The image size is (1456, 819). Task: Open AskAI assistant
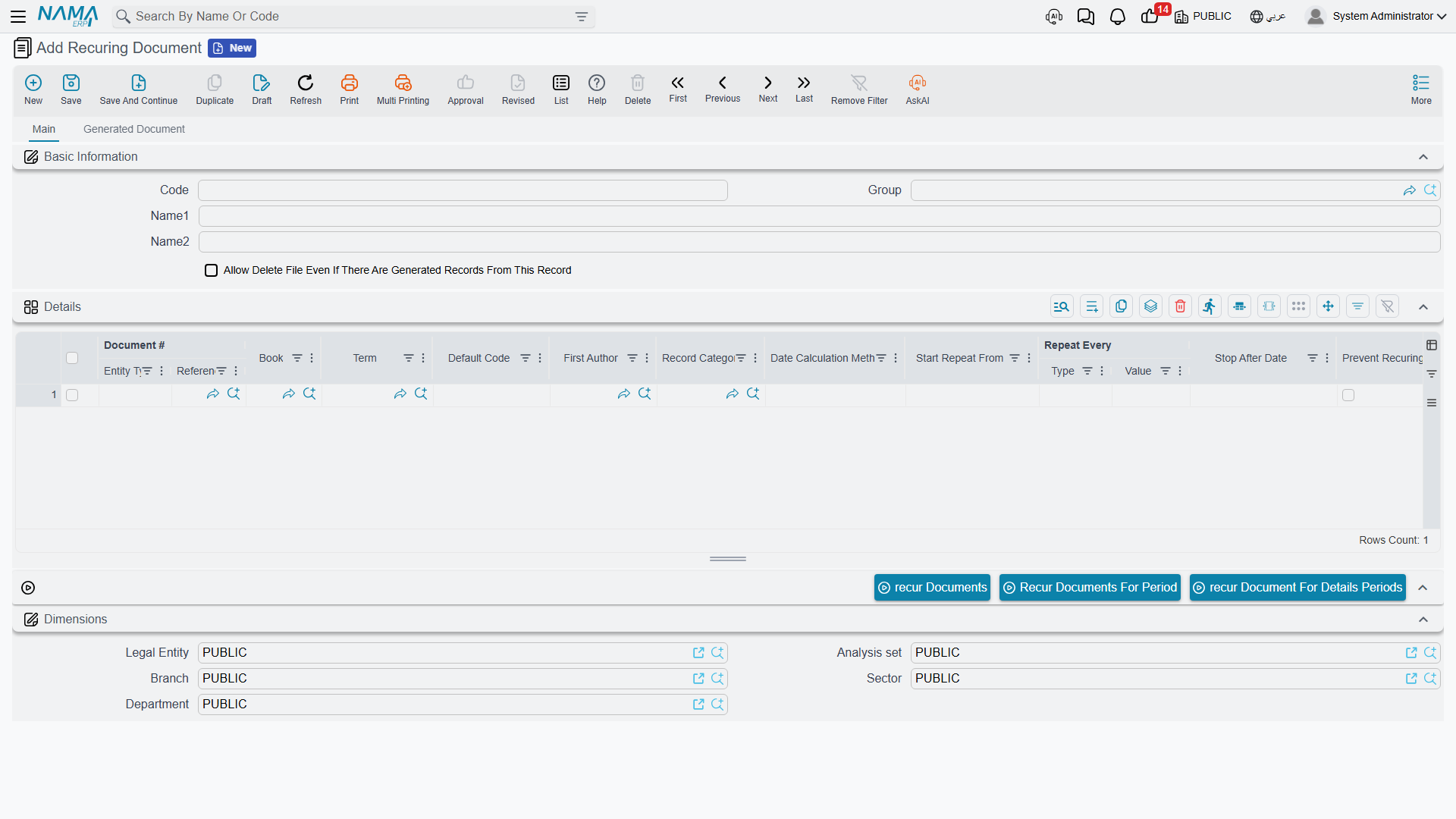918,89
